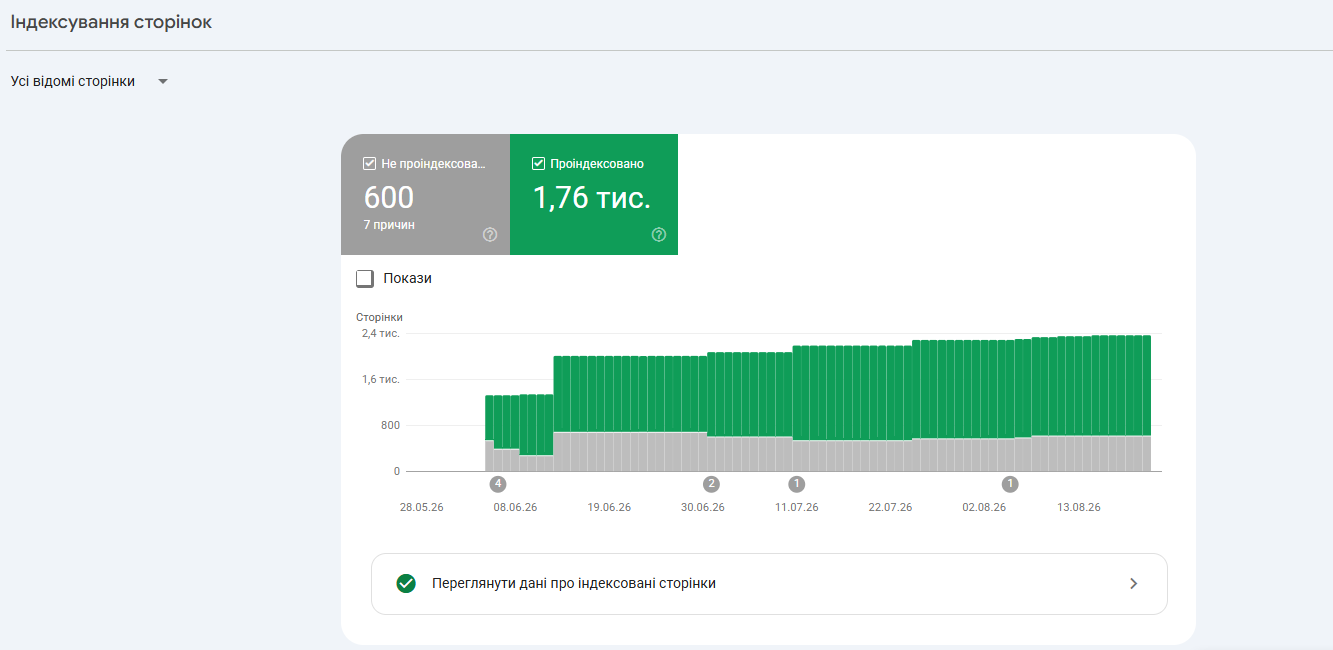This screenshot has width=1333, height=650.
Task: Select the gray Не проіндексовано 600 tab
Action: (425, 194)
